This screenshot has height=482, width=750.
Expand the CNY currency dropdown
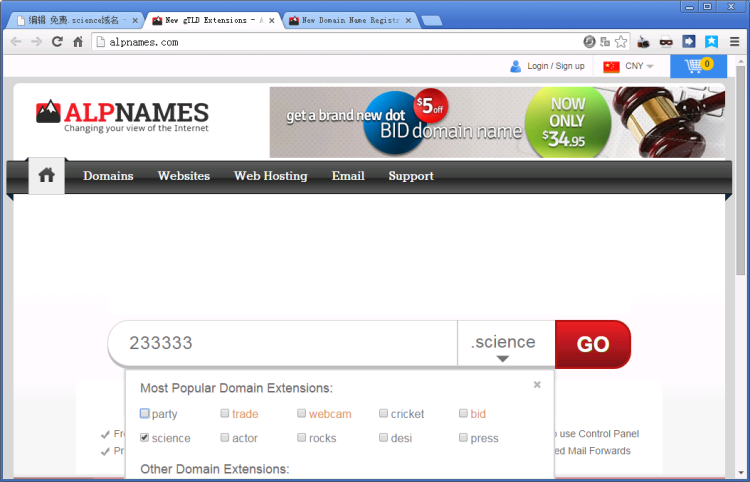click(x=640, y=66)
